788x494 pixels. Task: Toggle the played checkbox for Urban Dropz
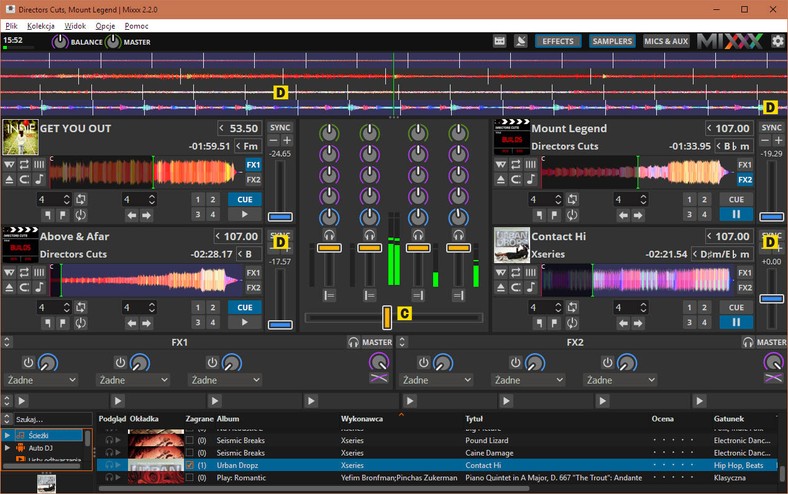(x=191, y=466)
